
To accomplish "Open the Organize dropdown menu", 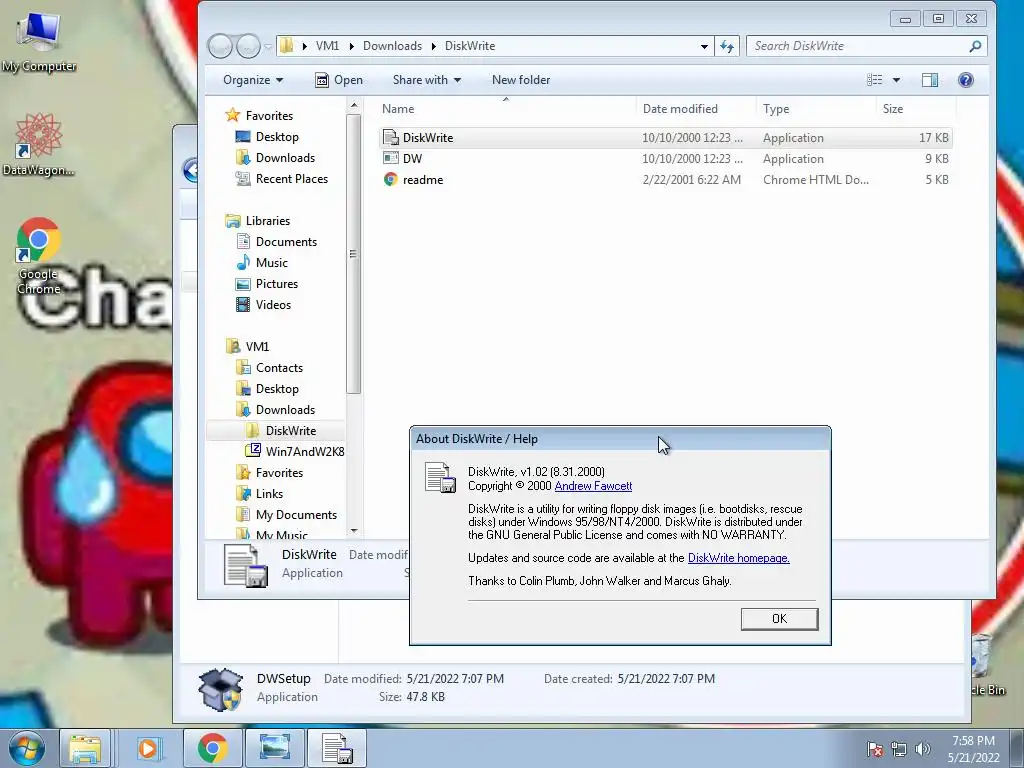I will pos(253,80).
